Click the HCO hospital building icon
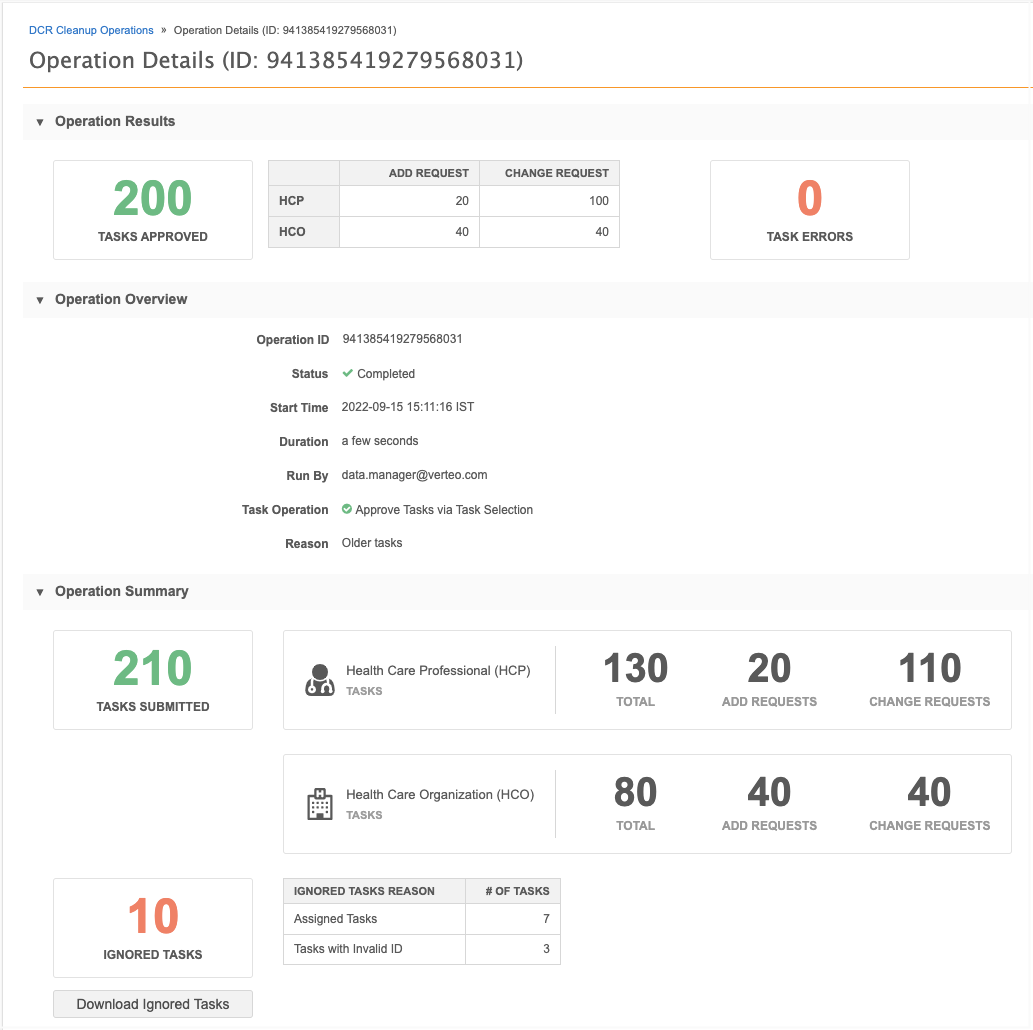Image resolution: width=1033 pixels, height=1030 pixels. (x=319, y=804)
